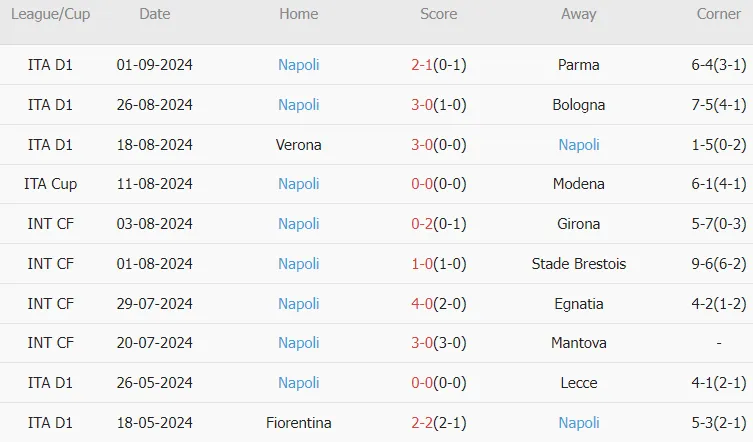The image size is (753, 442).
Task: Click the Stade Brestois team name
Action: [x=579, y=263]
